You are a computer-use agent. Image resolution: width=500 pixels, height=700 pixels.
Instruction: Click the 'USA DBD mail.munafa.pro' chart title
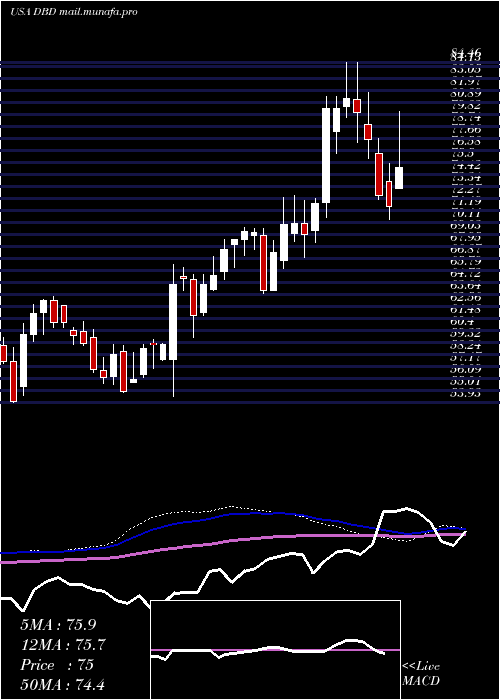[x=74, y=12]
